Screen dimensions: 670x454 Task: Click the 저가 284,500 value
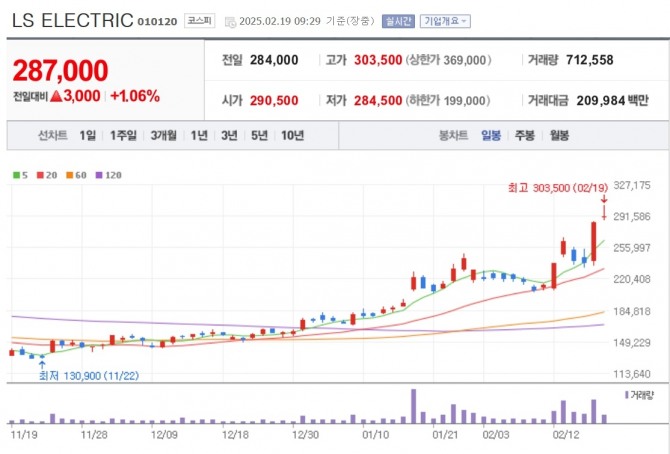click(378, 101)
